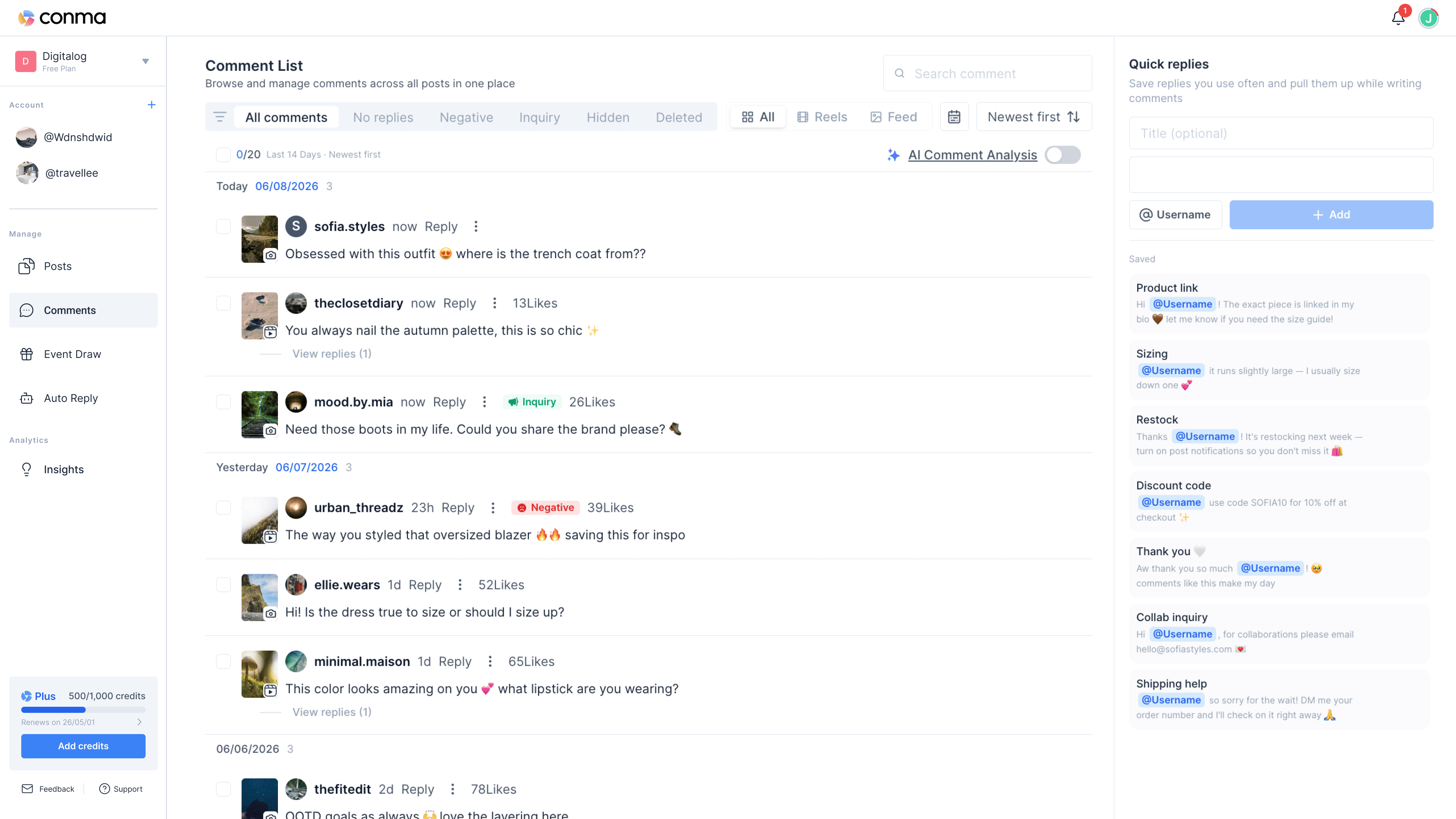Switch to All comments tab
This screenshot has width=1456, height=819.
(286, 117)
